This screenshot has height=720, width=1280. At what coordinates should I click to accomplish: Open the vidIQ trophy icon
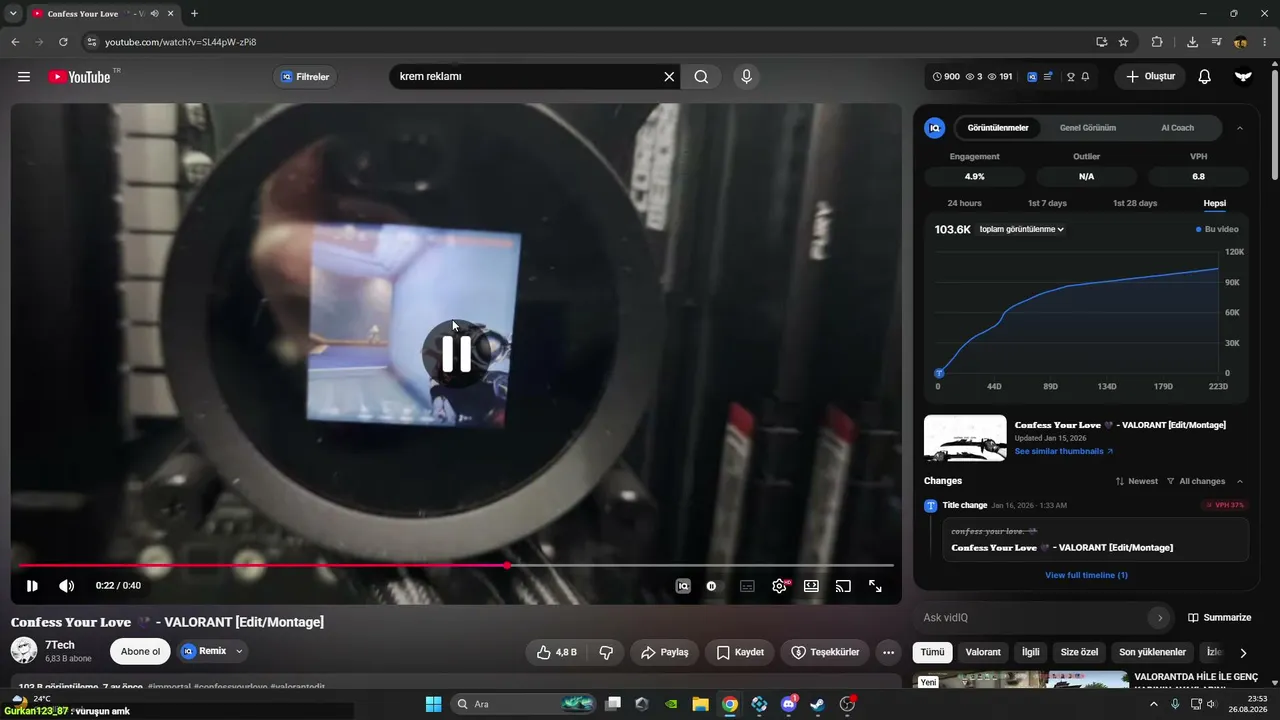coord(1070,77)
